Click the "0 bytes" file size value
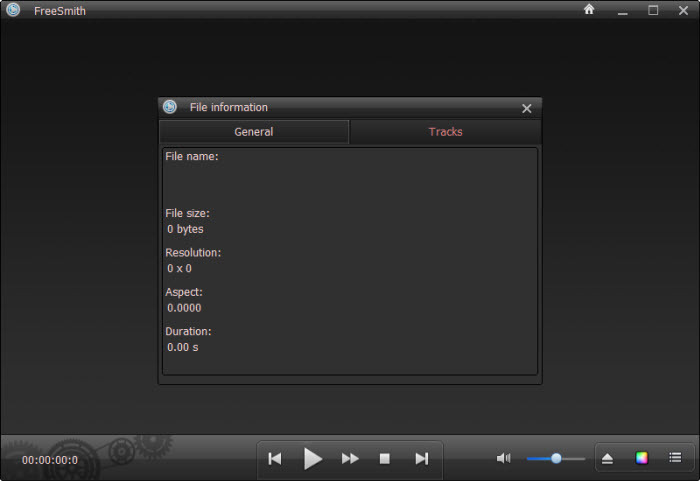Image resolution: width=700 pixels, height=481 pixels. click(185, 229)
